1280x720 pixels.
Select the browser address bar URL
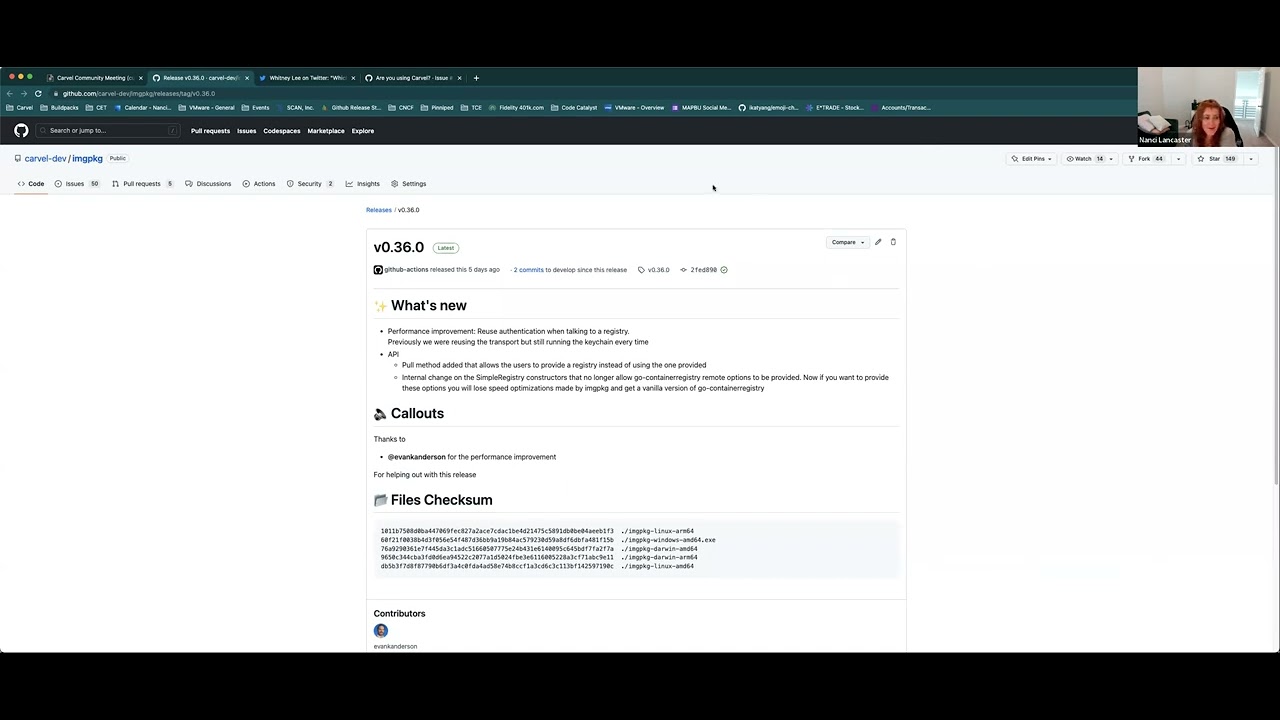139,93
